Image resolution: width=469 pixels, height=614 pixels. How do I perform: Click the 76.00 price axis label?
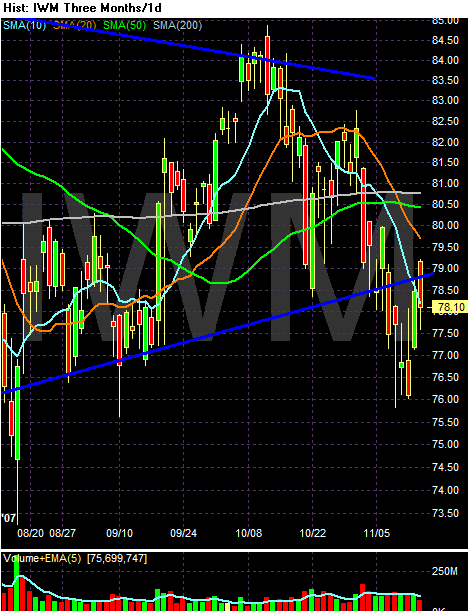[447, 399]
